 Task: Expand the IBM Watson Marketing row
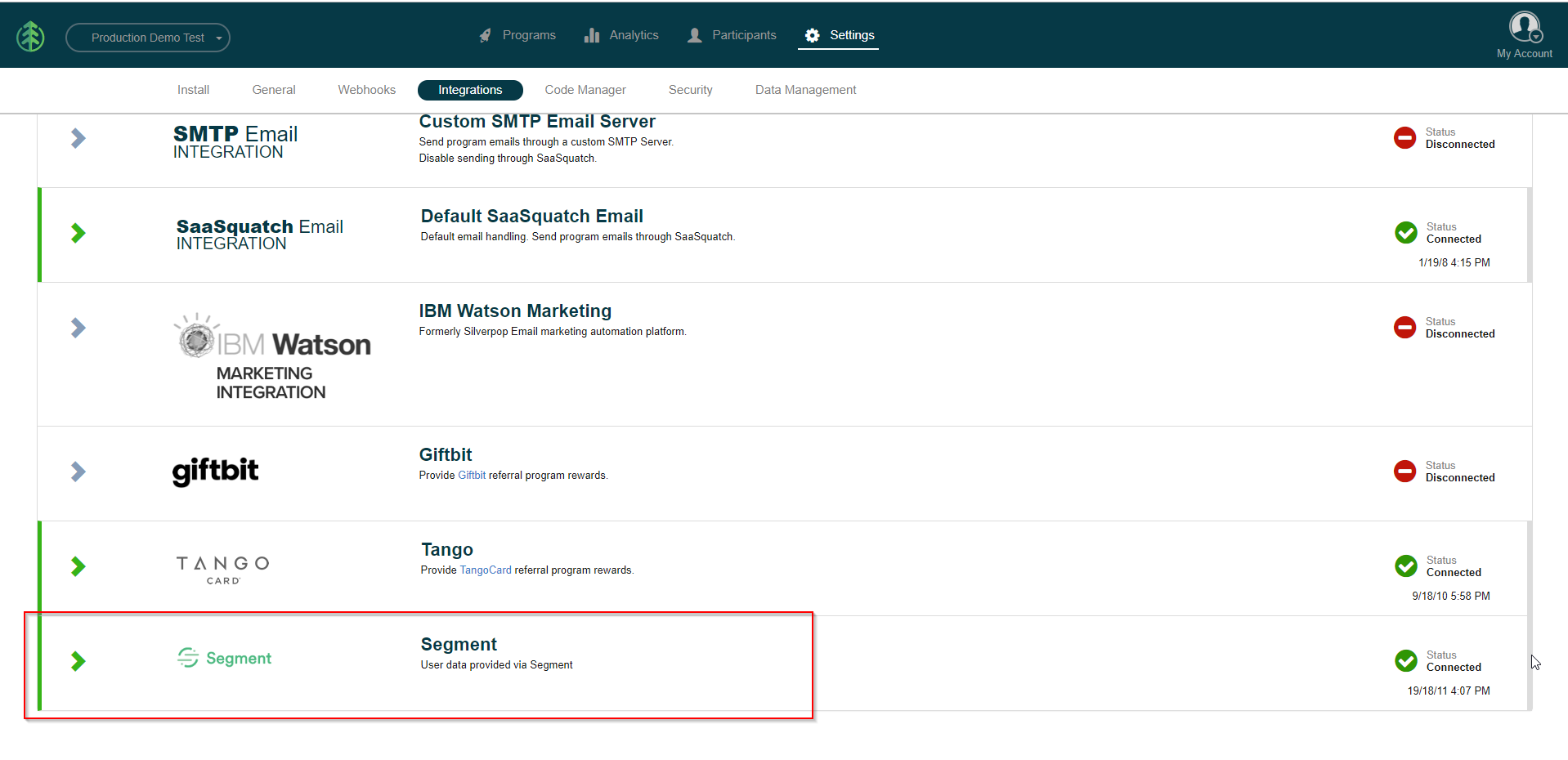click(78, 328)
